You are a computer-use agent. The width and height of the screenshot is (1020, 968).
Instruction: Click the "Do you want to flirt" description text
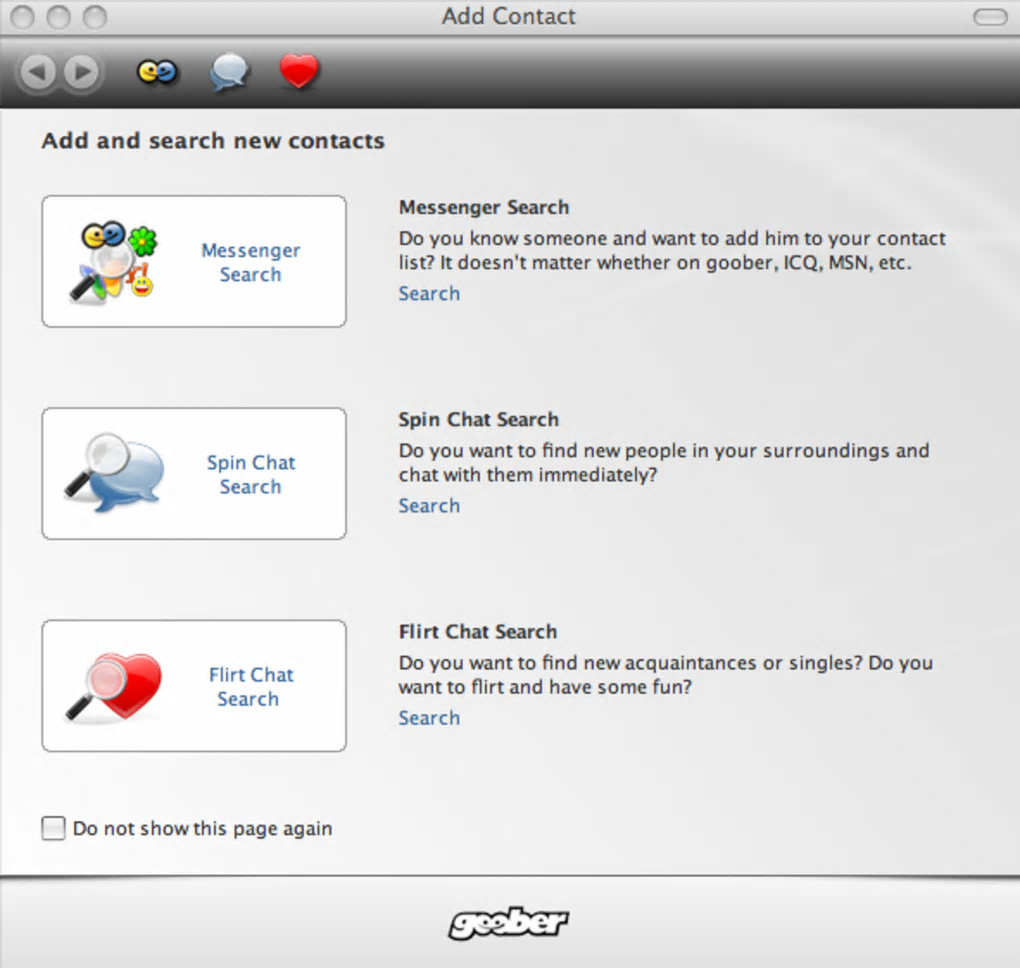[665, 675]
